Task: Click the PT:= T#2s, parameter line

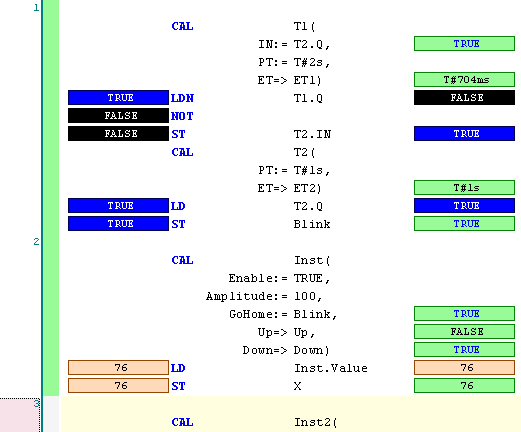Action: point(294,62)
